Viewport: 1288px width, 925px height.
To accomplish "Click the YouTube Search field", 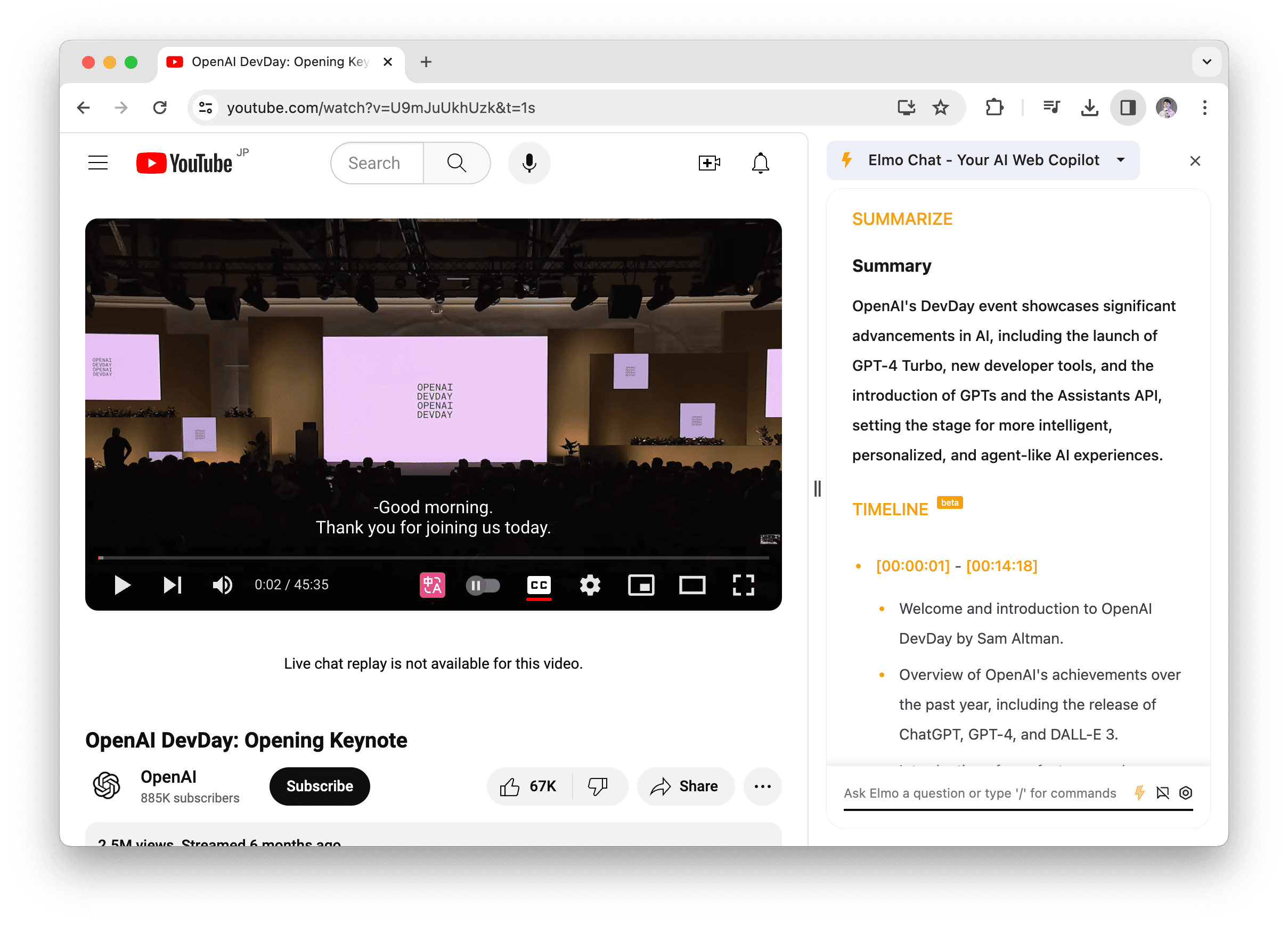I will (378, 163).
